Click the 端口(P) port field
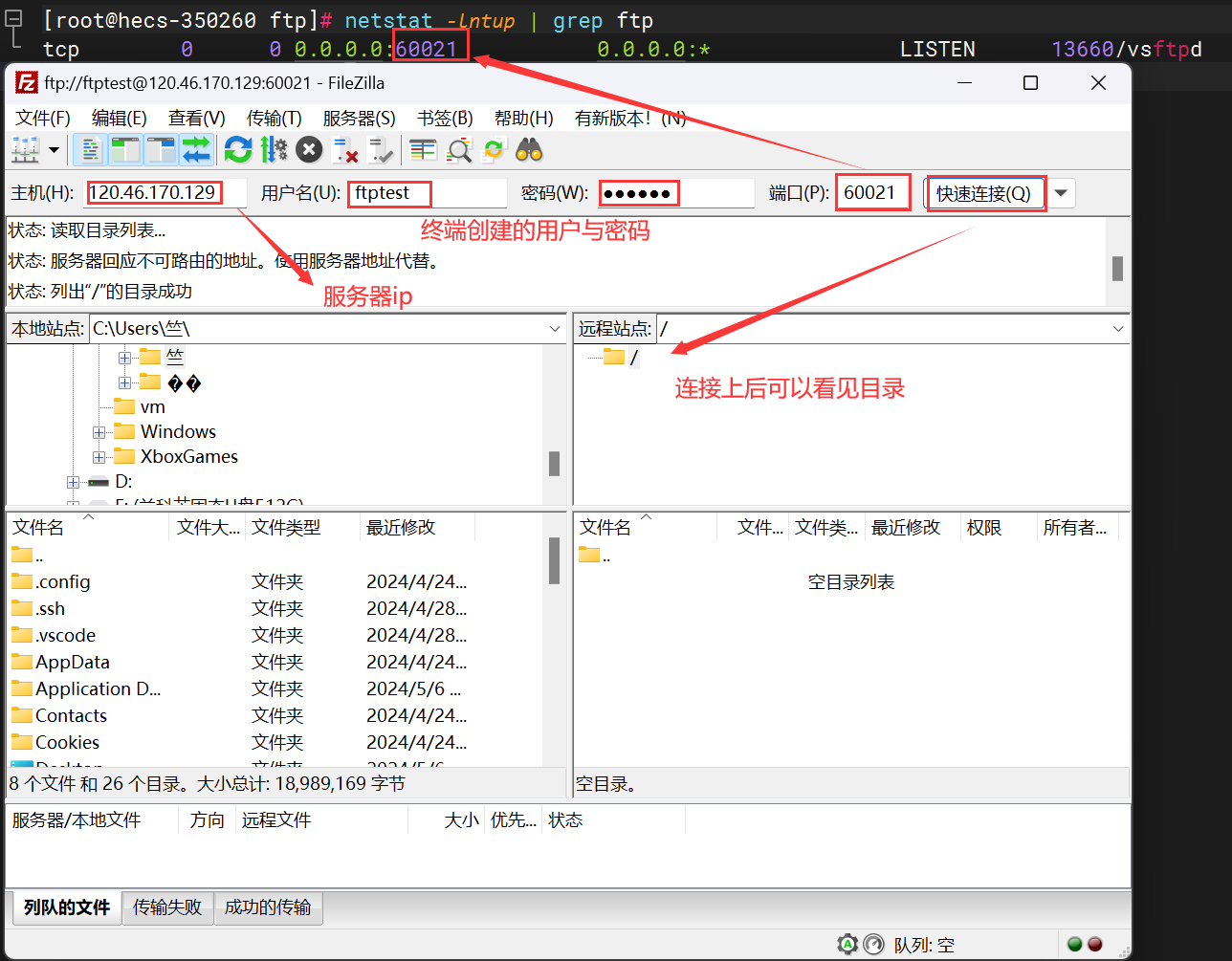Screen dimensions: 1232x961 pyautogui.click(x=873, y=193)
